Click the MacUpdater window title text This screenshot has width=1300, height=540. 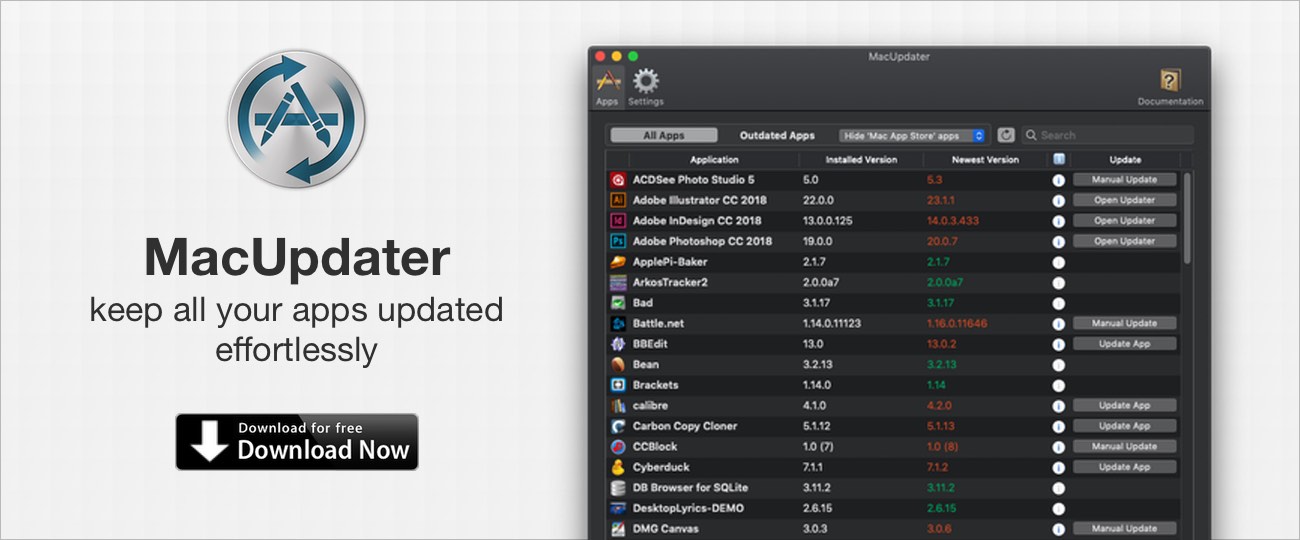tap(899, 56)
